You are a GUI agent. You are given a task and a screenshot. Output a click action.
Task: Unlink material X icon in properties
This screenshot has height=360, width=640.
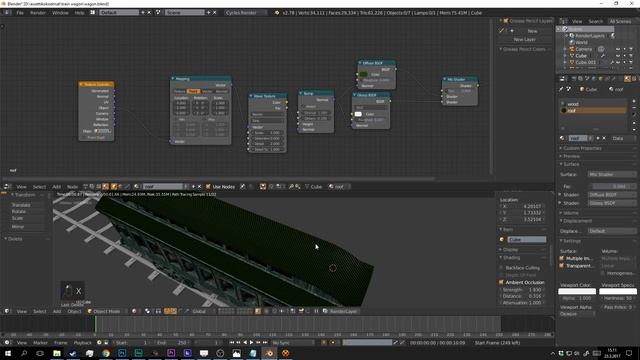(x=604, y=138)
